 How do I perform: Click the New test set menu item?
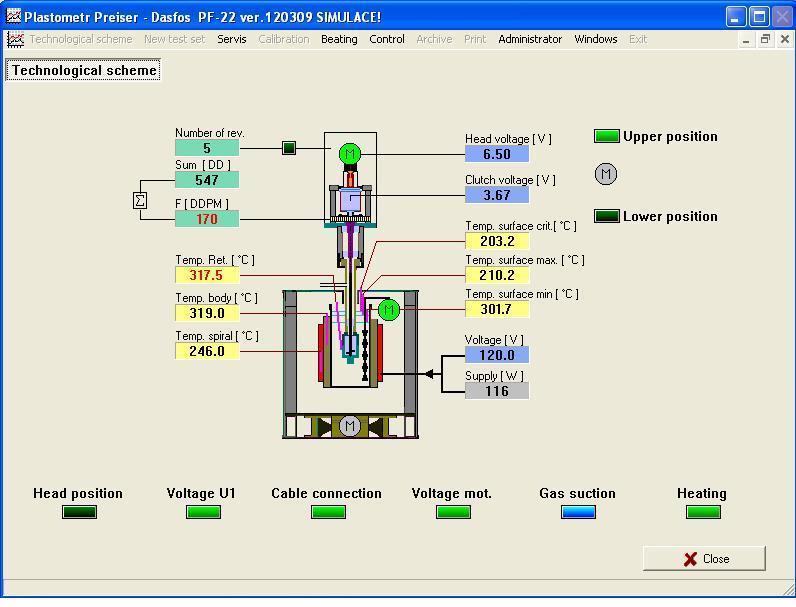pyautogui.click(x=174, y=39)
